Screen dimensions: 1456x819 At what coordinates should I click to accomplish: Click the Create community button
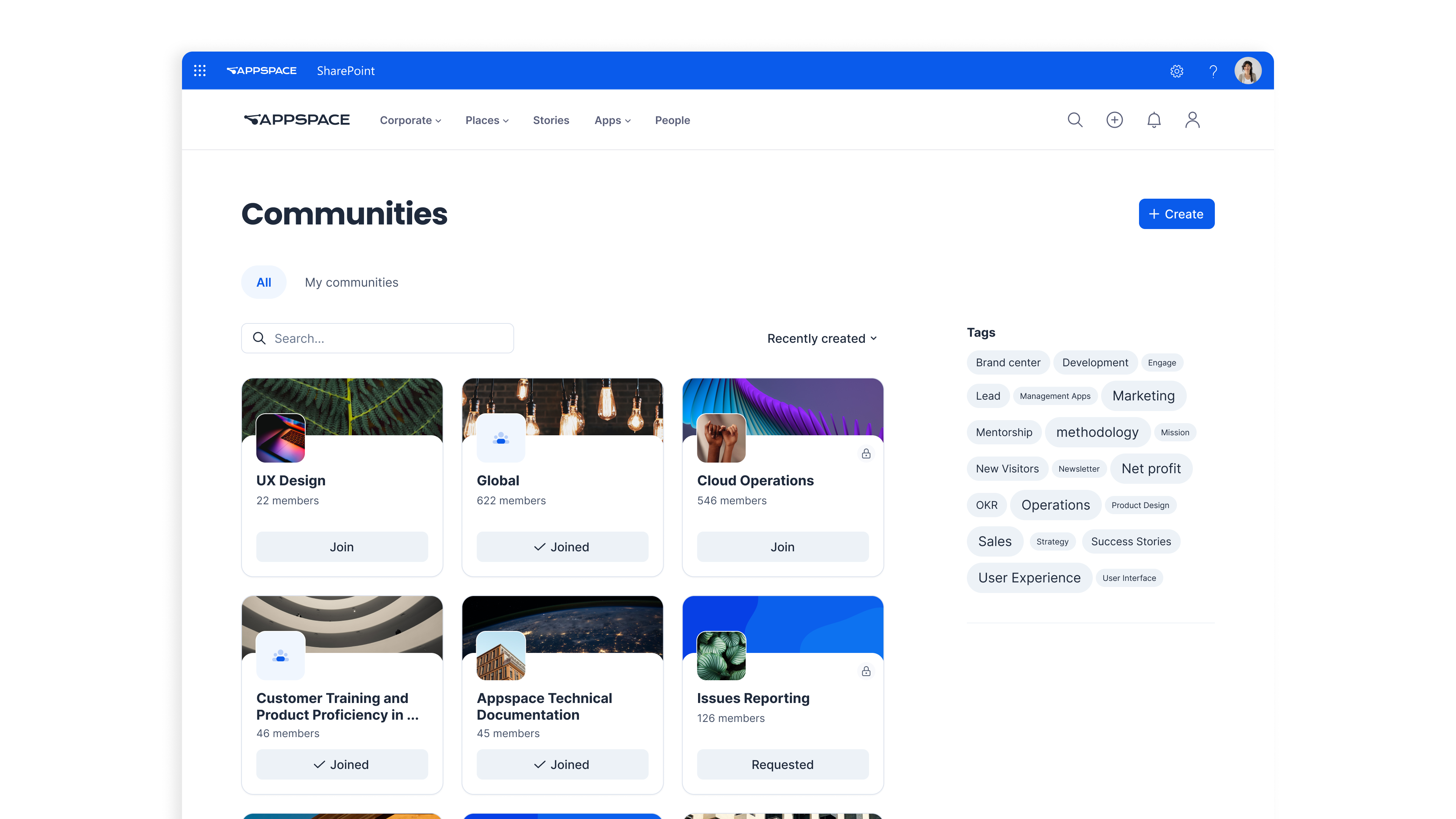point(1177,213)
